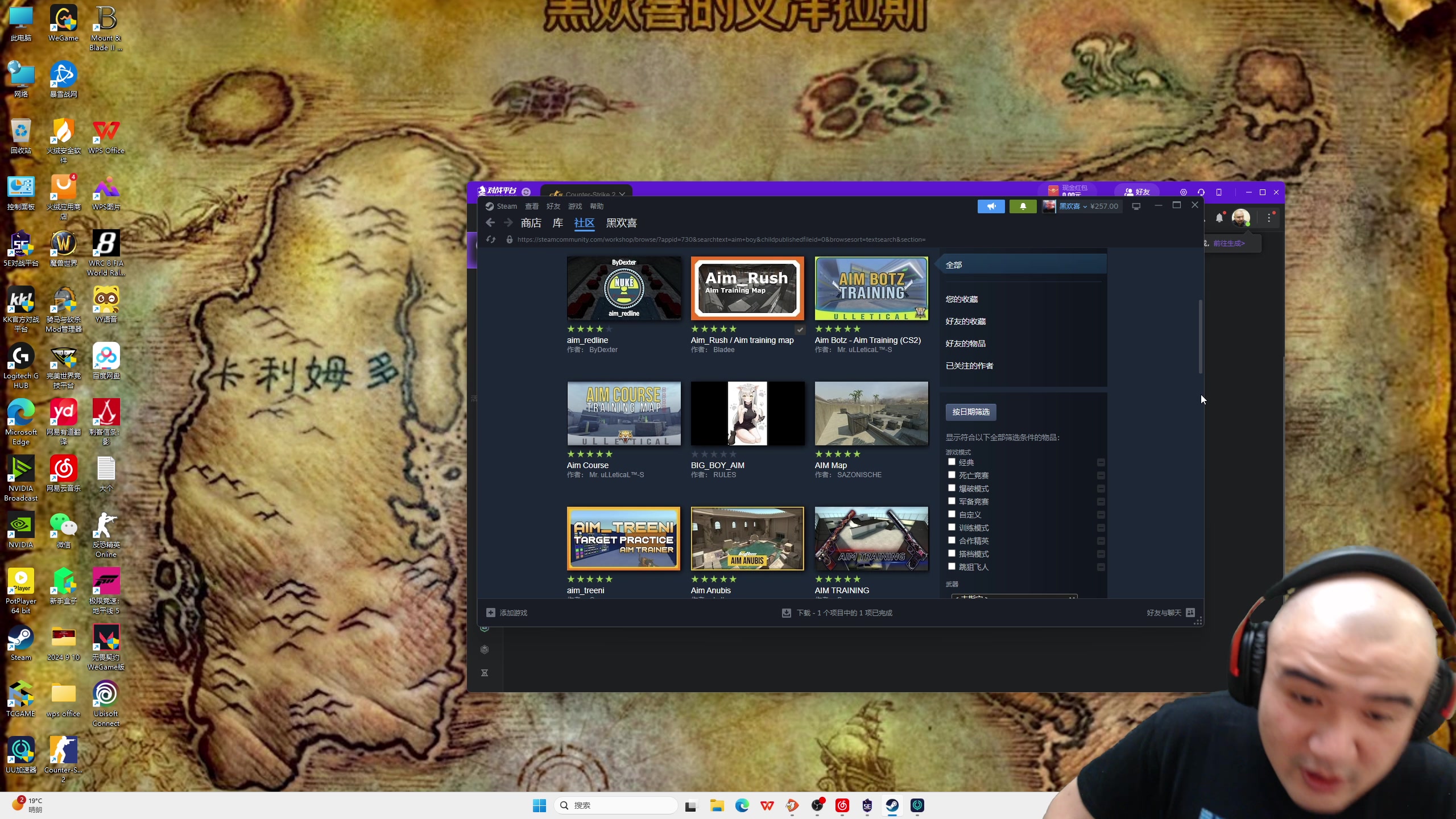Expand the Counter-Strike 2 tab dropdown
Image resolution: width=1456 pixels, height=819 pixels.
(x=622, y=194)
